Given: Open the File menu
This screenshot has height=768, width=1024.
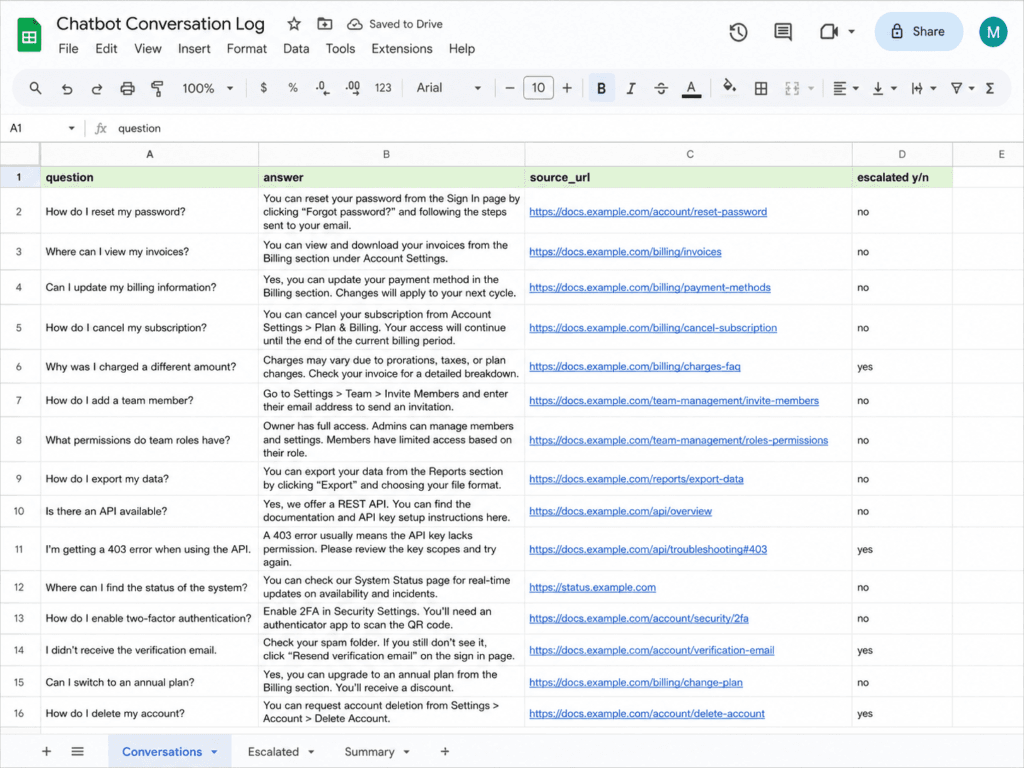Looking at the screenshot, I should pyautogui.click(x=68, y=49).
